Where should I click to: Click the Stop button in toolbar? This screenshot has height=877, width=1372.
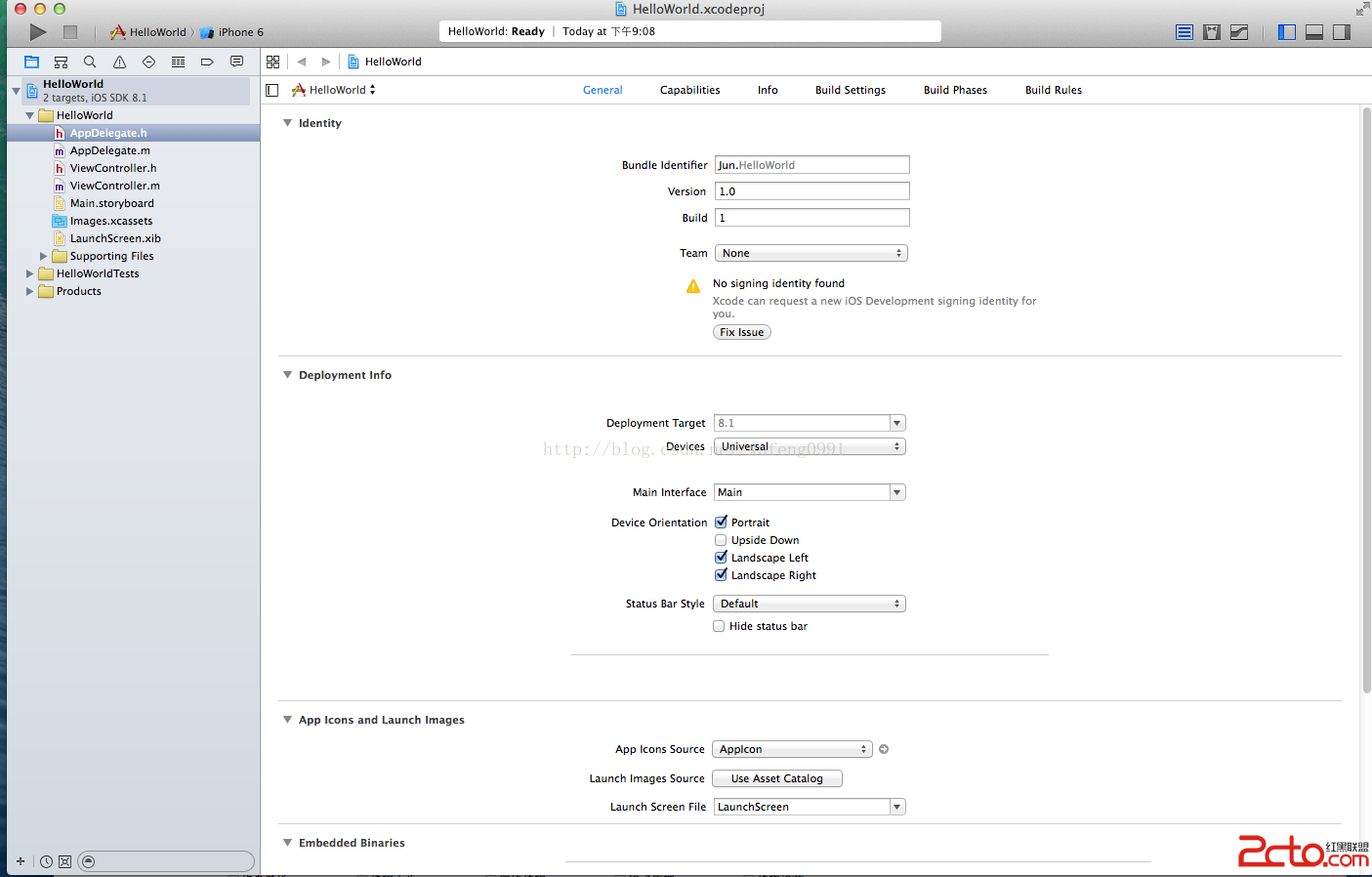pyautogui.click(x=70, y=32)
